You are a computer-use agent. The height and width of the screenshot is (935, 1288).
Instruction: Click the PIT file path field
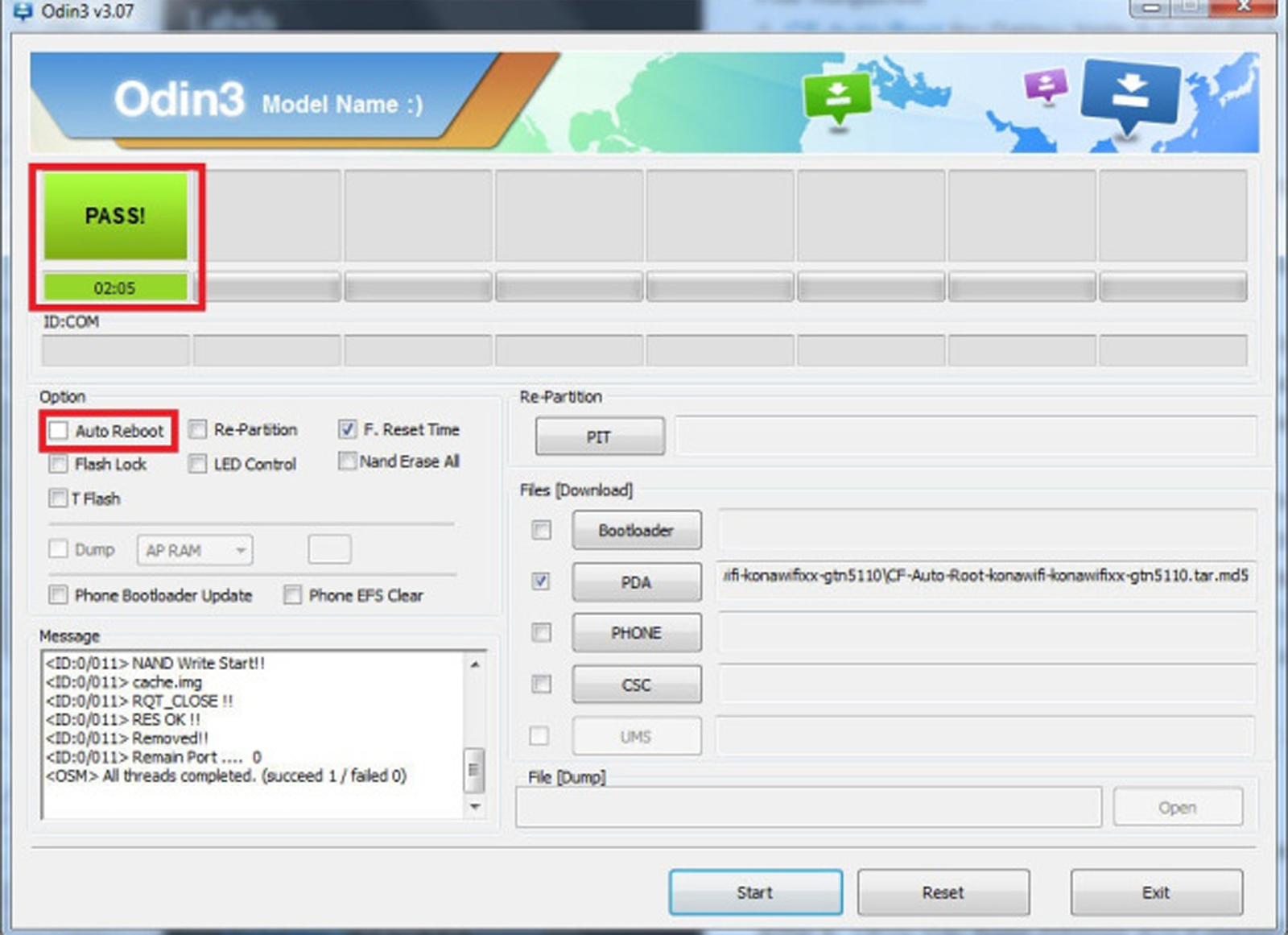[966, 436]
